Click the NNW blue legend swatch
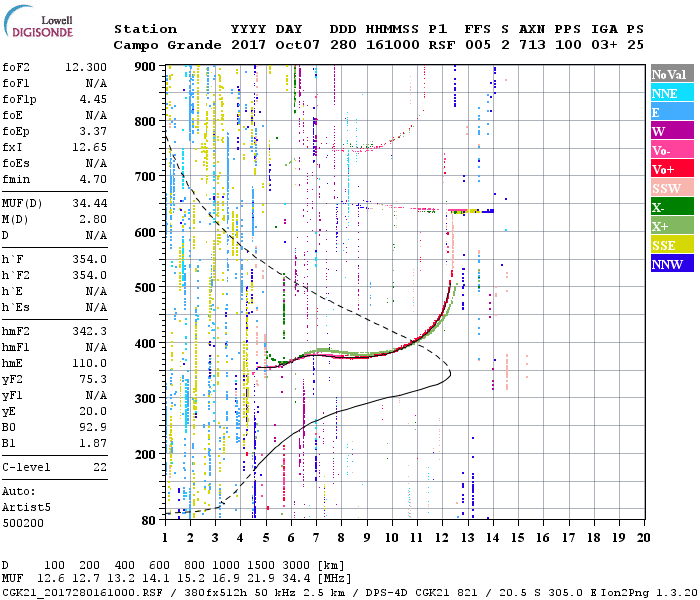The height and width of the screenshot is (600, 700). tap(670, 264)
